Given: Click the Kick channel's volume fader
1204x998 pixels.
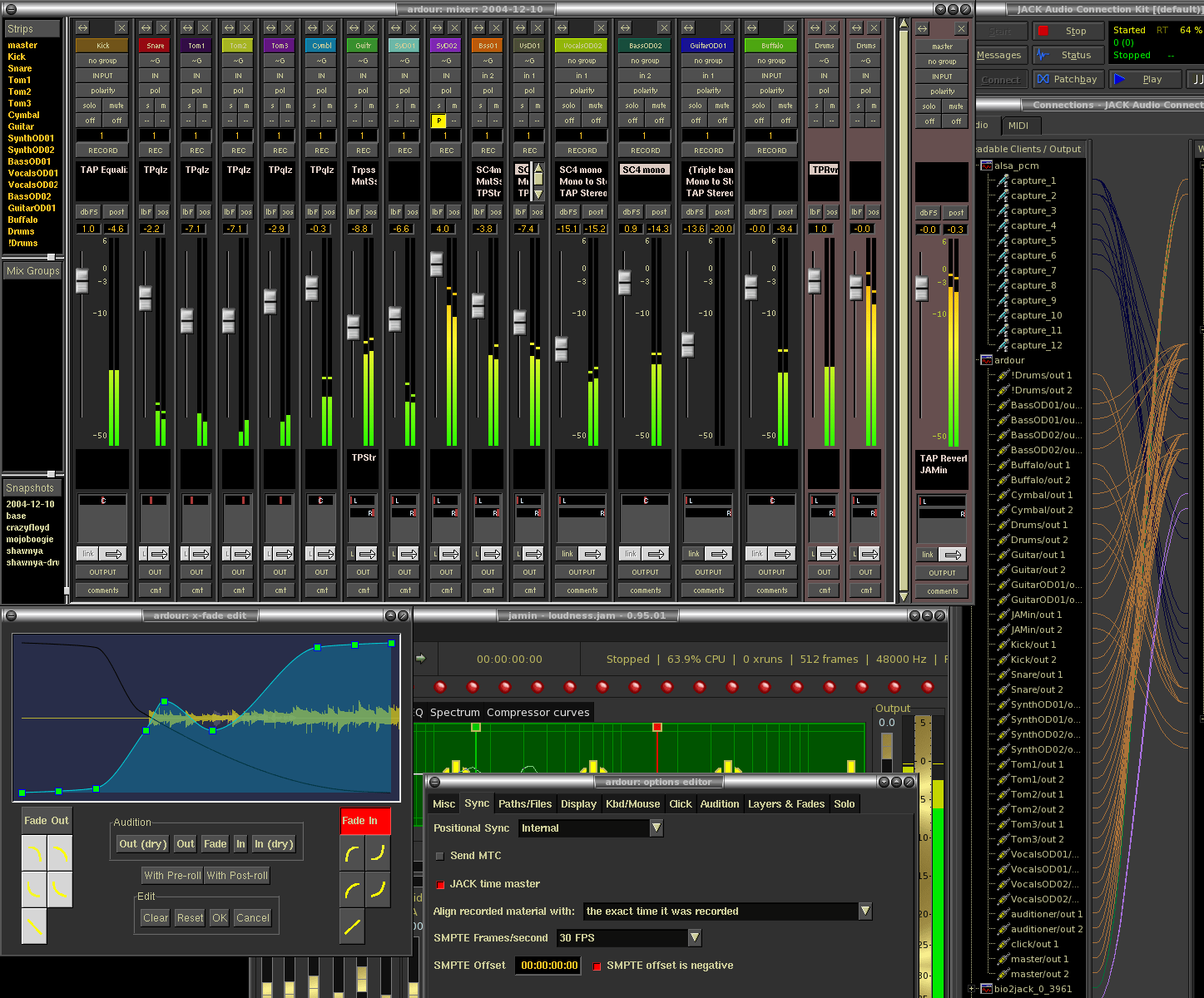Looking at the screenshot, I should 82,283.
